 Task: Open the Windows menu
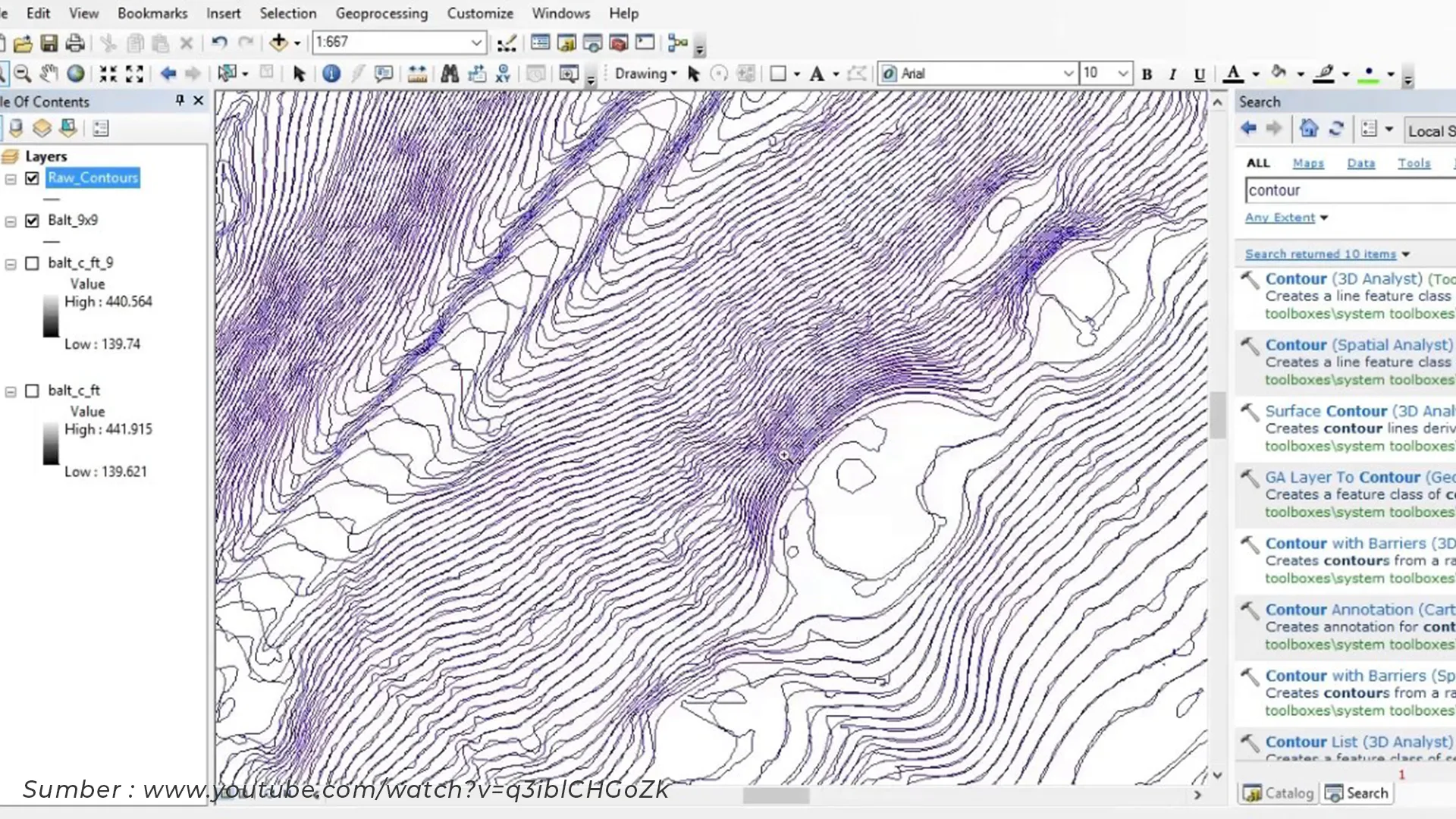click(x=560, y=13)
